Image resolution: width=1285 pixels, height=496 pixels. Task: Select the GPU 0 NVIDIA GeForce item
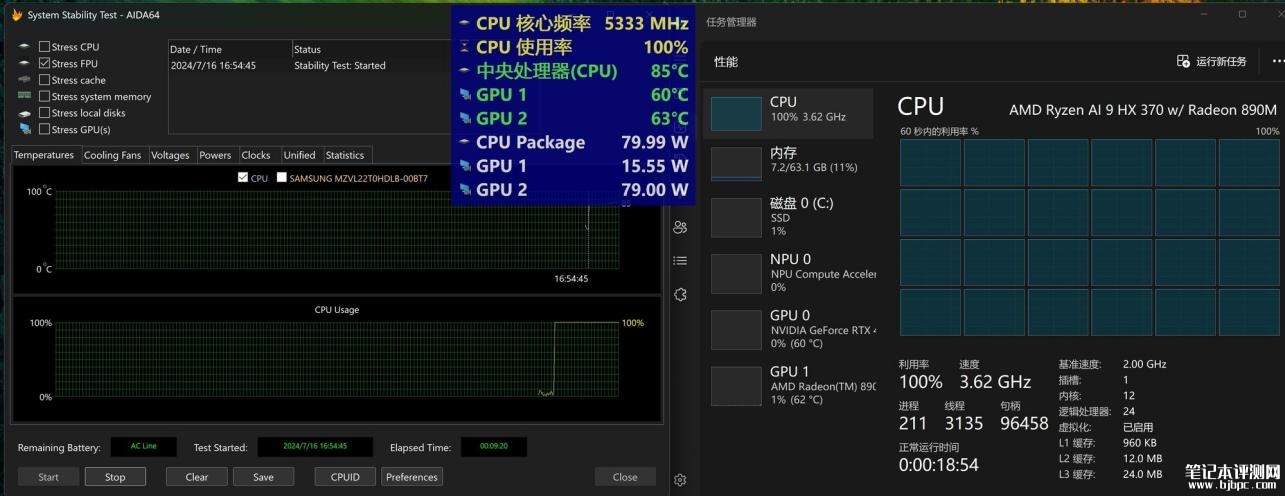pos(788,328)
